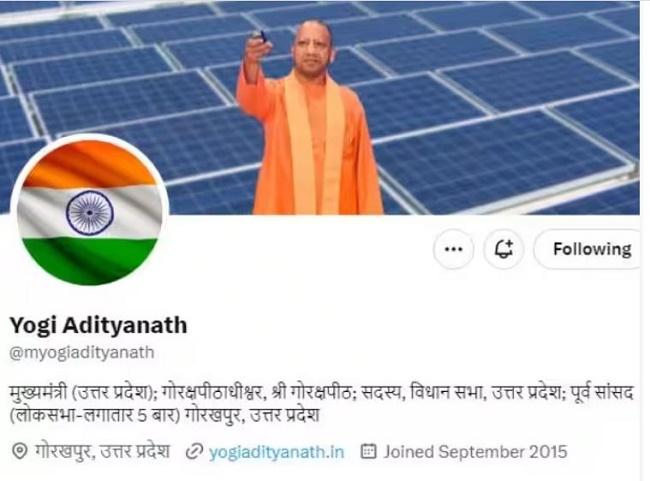Open the Indian flag profile picture

90,212
